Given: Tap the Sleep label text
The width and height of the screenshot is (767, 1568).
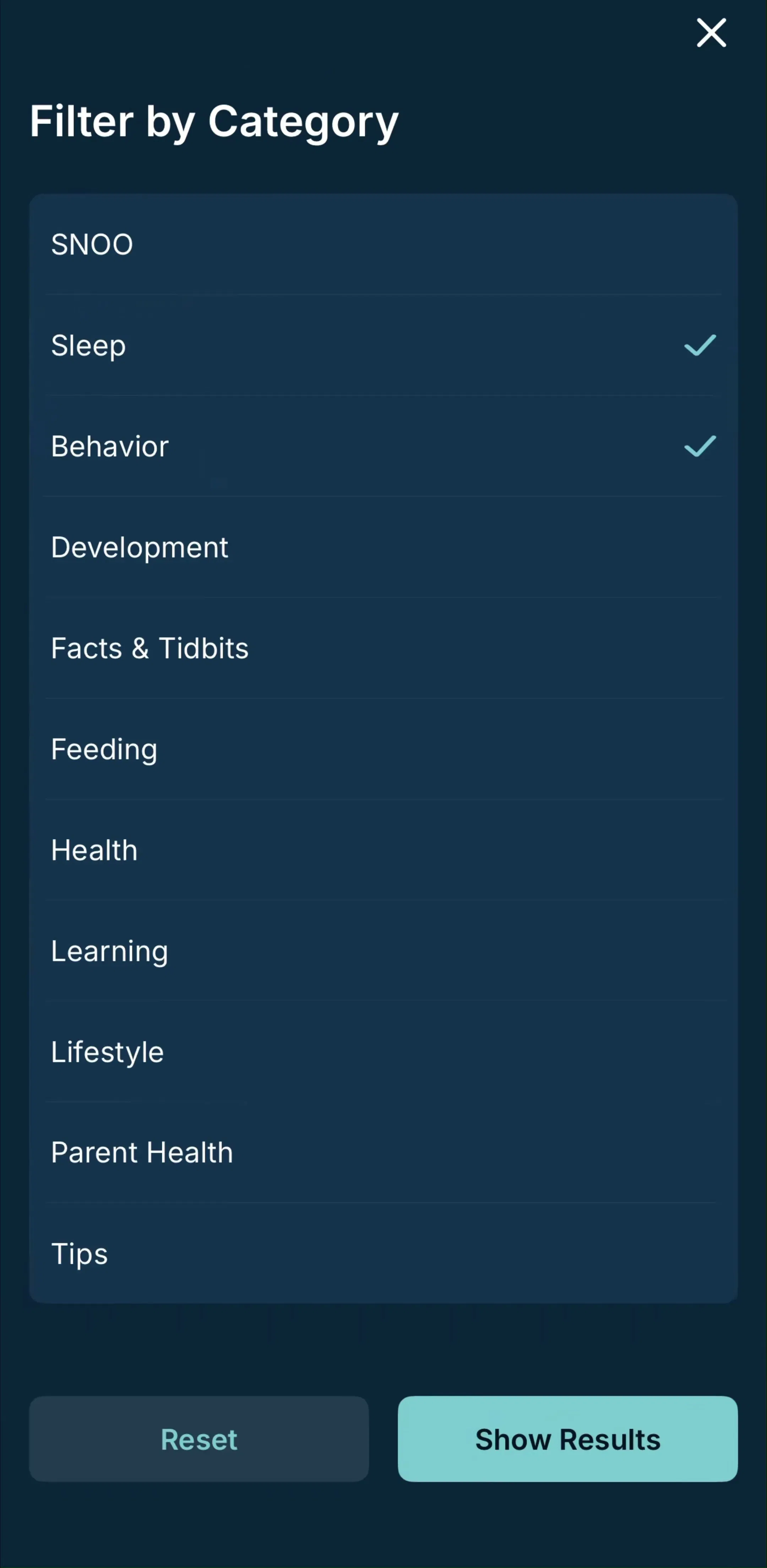Looking at the screenshot, I should pos(89,346).
